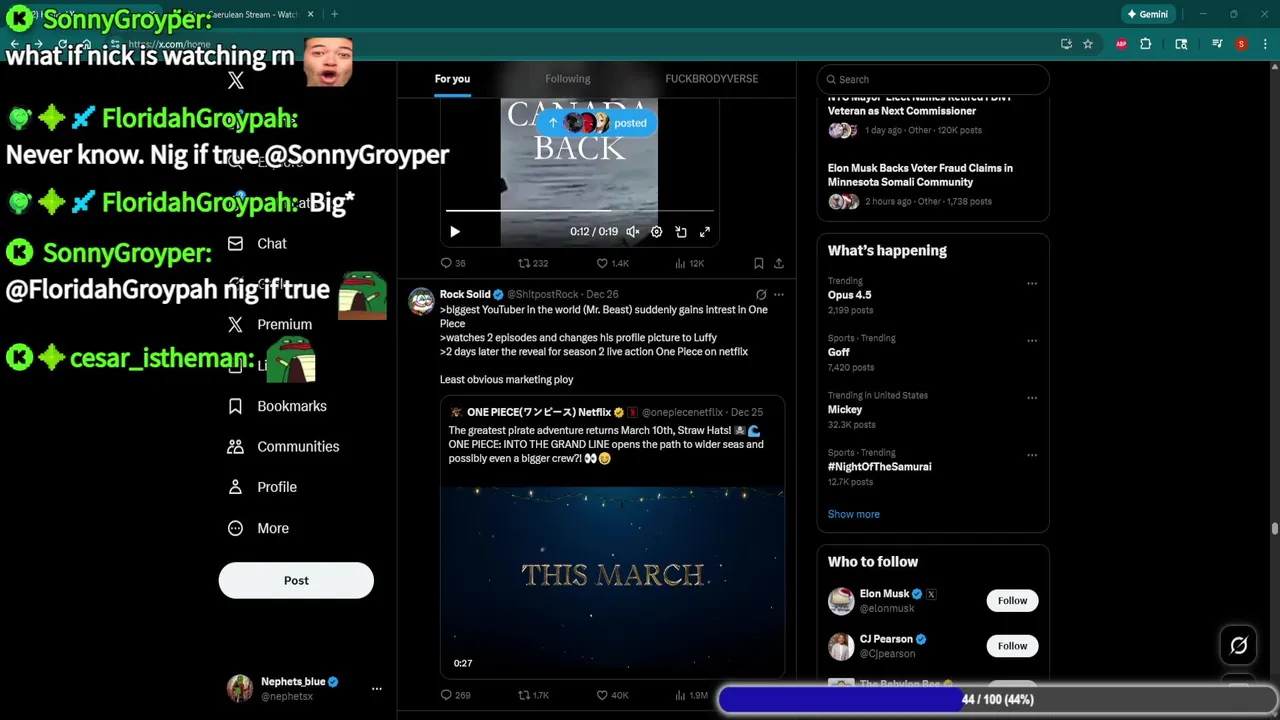Open the #NightOfTheSamurai trend
Image resolution: width=1280 pixels, height=720 pixels.
880,466
